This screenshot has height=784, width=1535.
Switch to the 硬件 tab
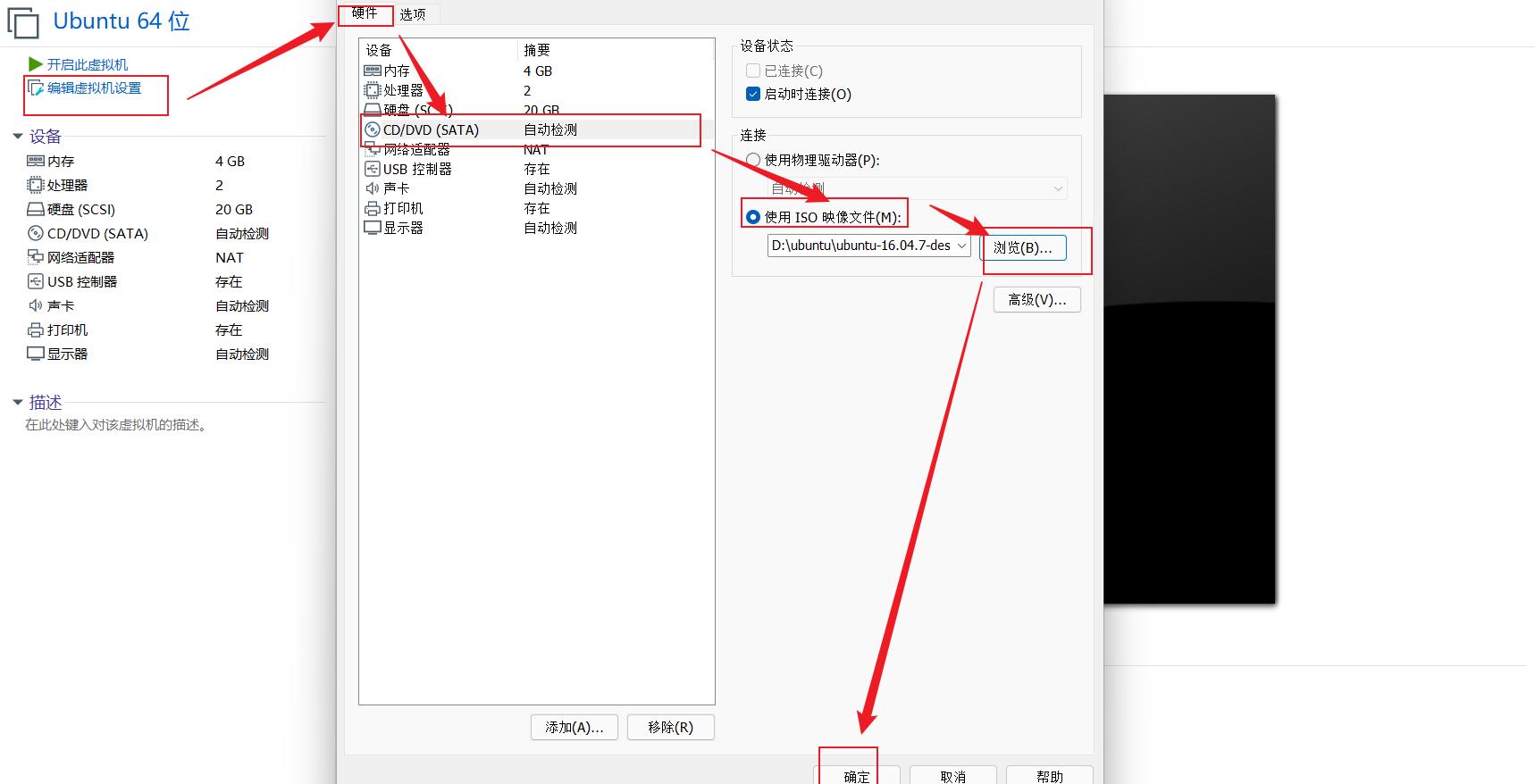coord(365,13)
